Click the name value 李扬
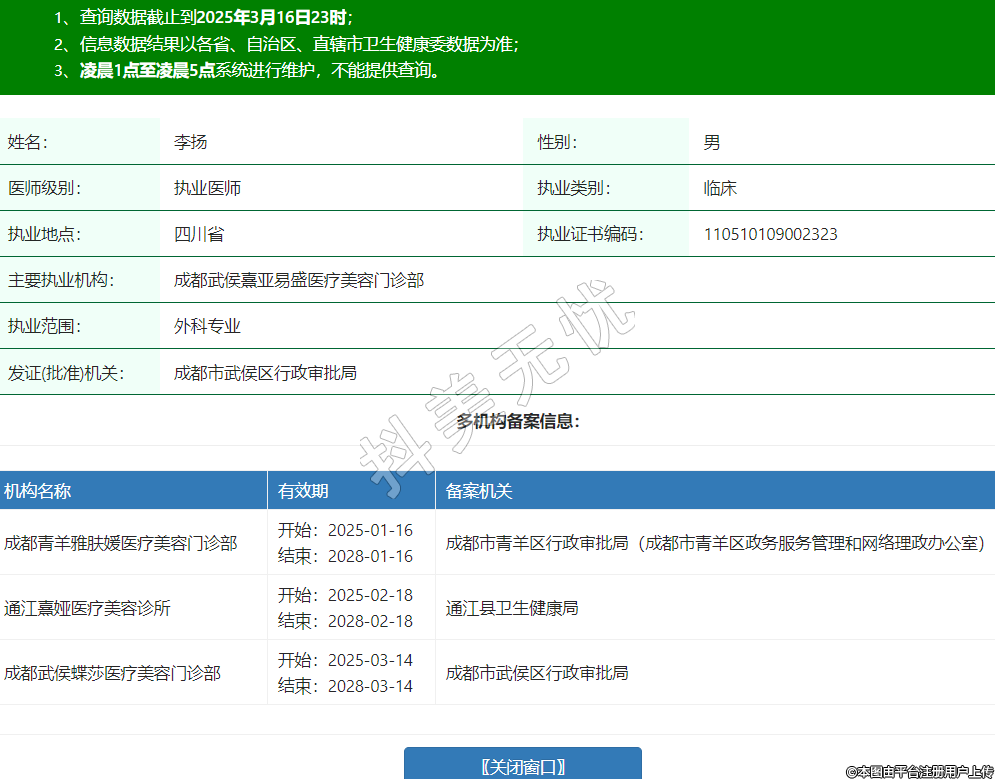Image resolution: width=995 pixels, height=779 pixels. 190,143
